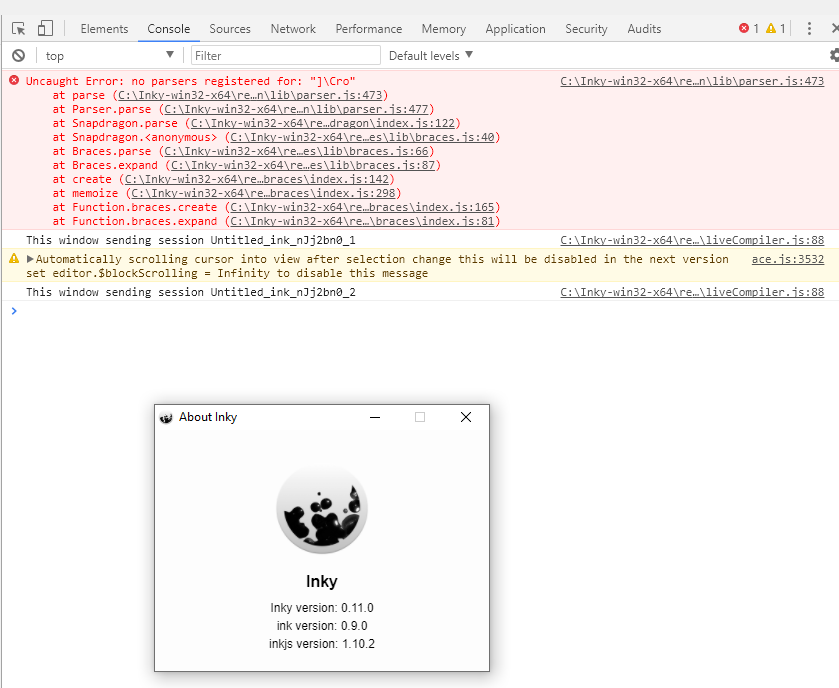Switch to the Elements tab
Viewport: 839px width, 688px height.
click(x=104, y=28)
